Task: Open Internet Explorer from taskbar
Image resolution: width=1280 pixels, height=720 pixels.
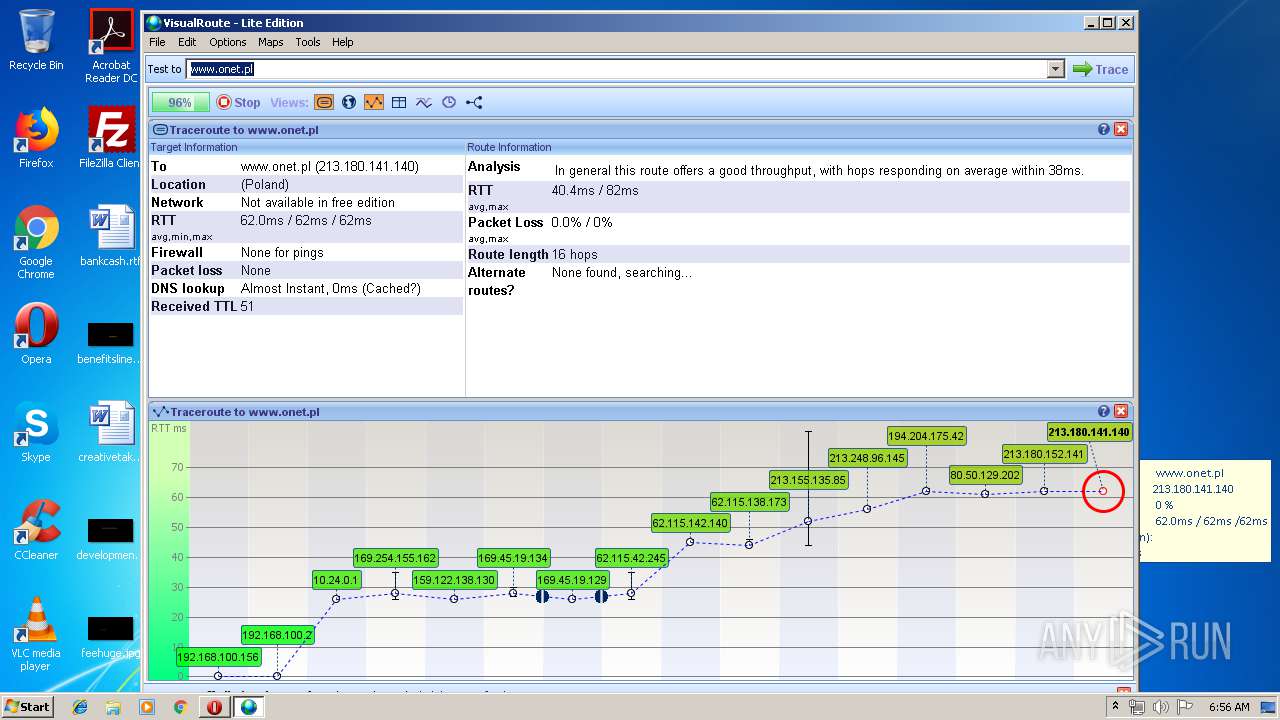Action: point(80,707)
